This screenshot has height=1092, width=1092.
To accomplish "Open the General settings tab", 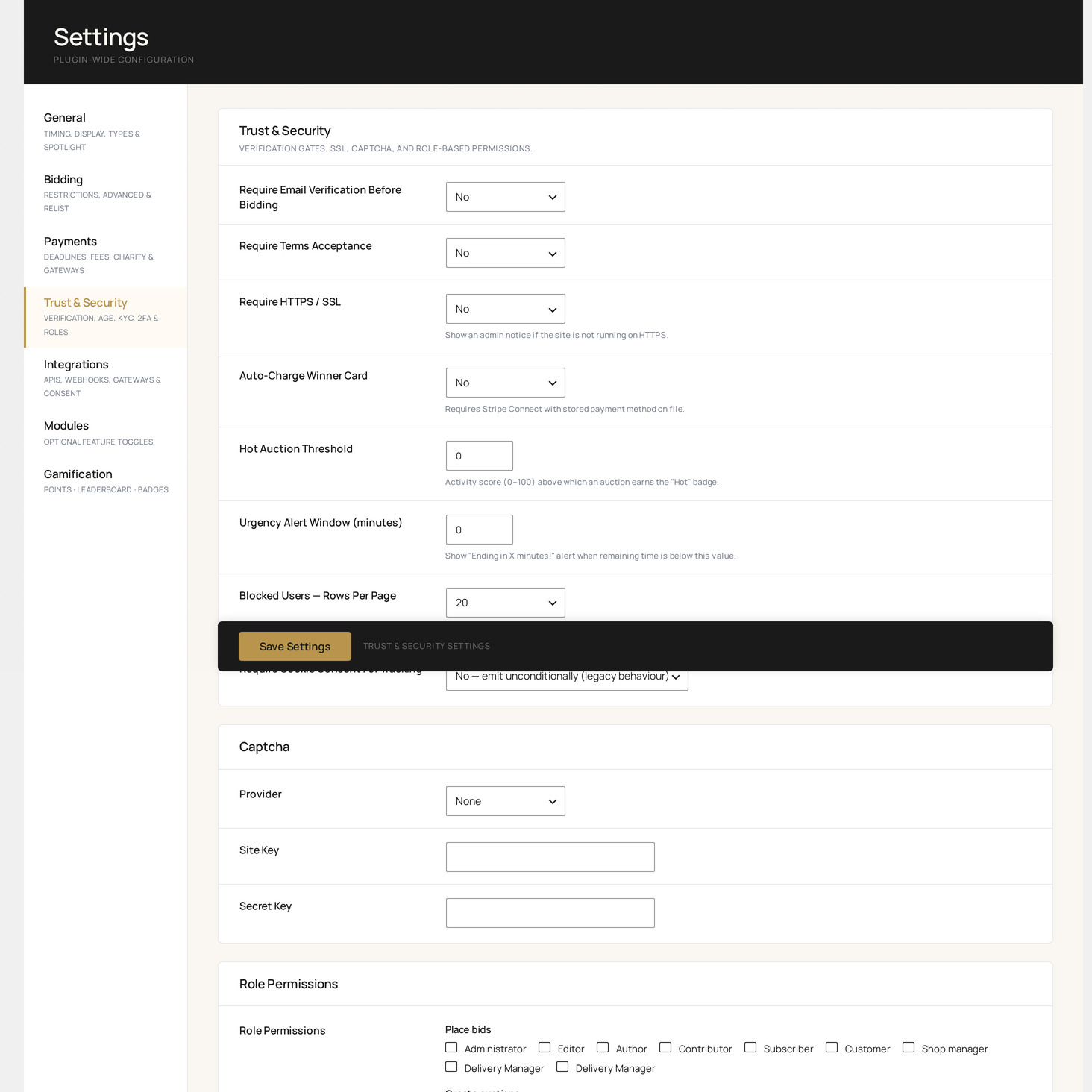I will click(x=105, y=132).
